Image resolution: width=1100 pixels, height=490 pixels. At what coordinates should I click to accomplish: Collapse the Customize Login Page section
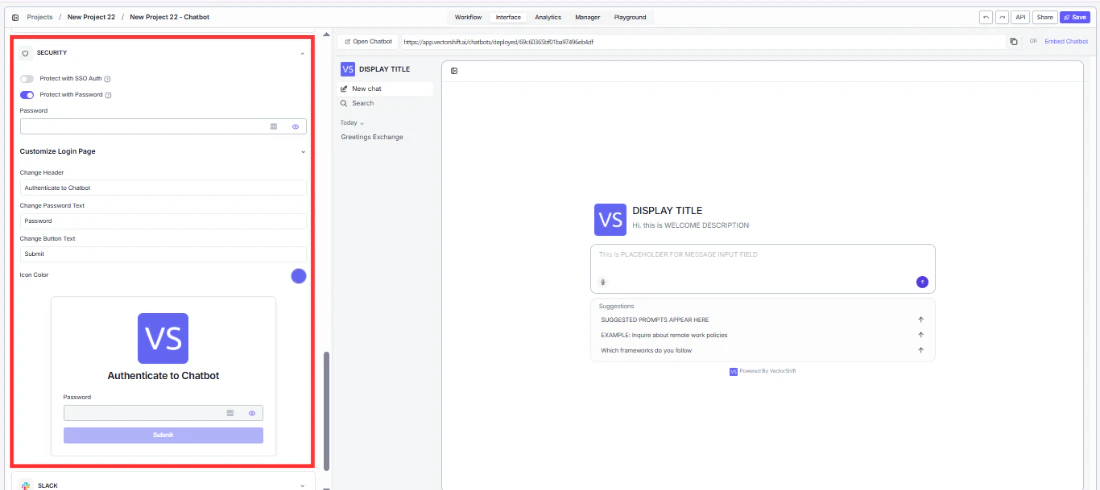click(x=303, y=152)
